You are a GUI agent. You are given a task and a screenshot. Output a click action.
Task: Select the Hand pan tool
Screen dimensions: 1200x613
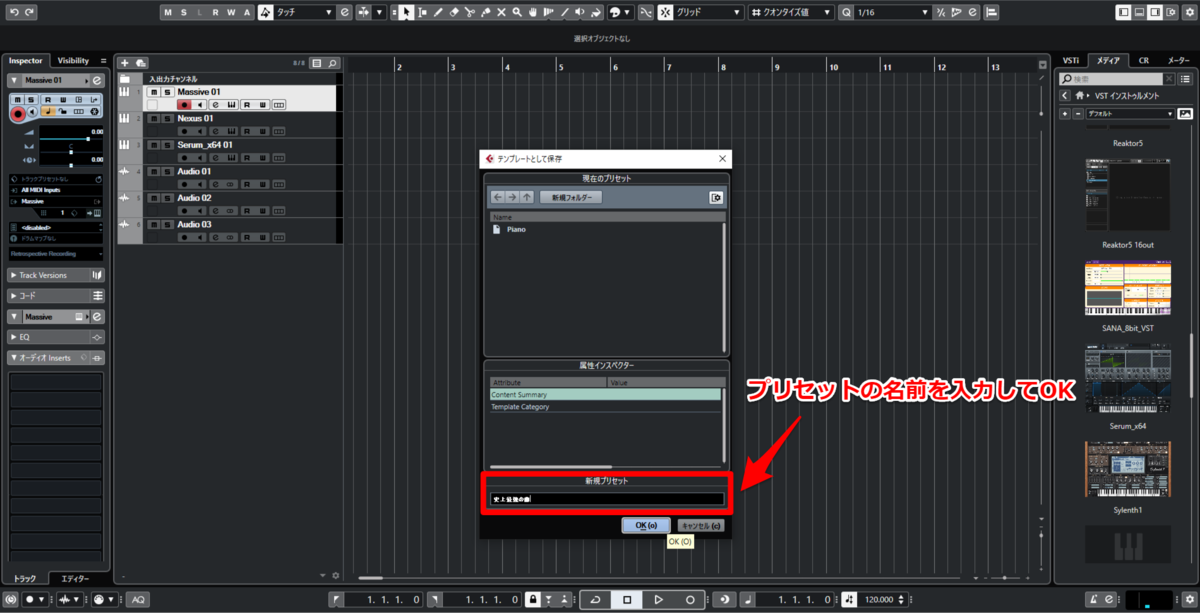tap(533, 12)
